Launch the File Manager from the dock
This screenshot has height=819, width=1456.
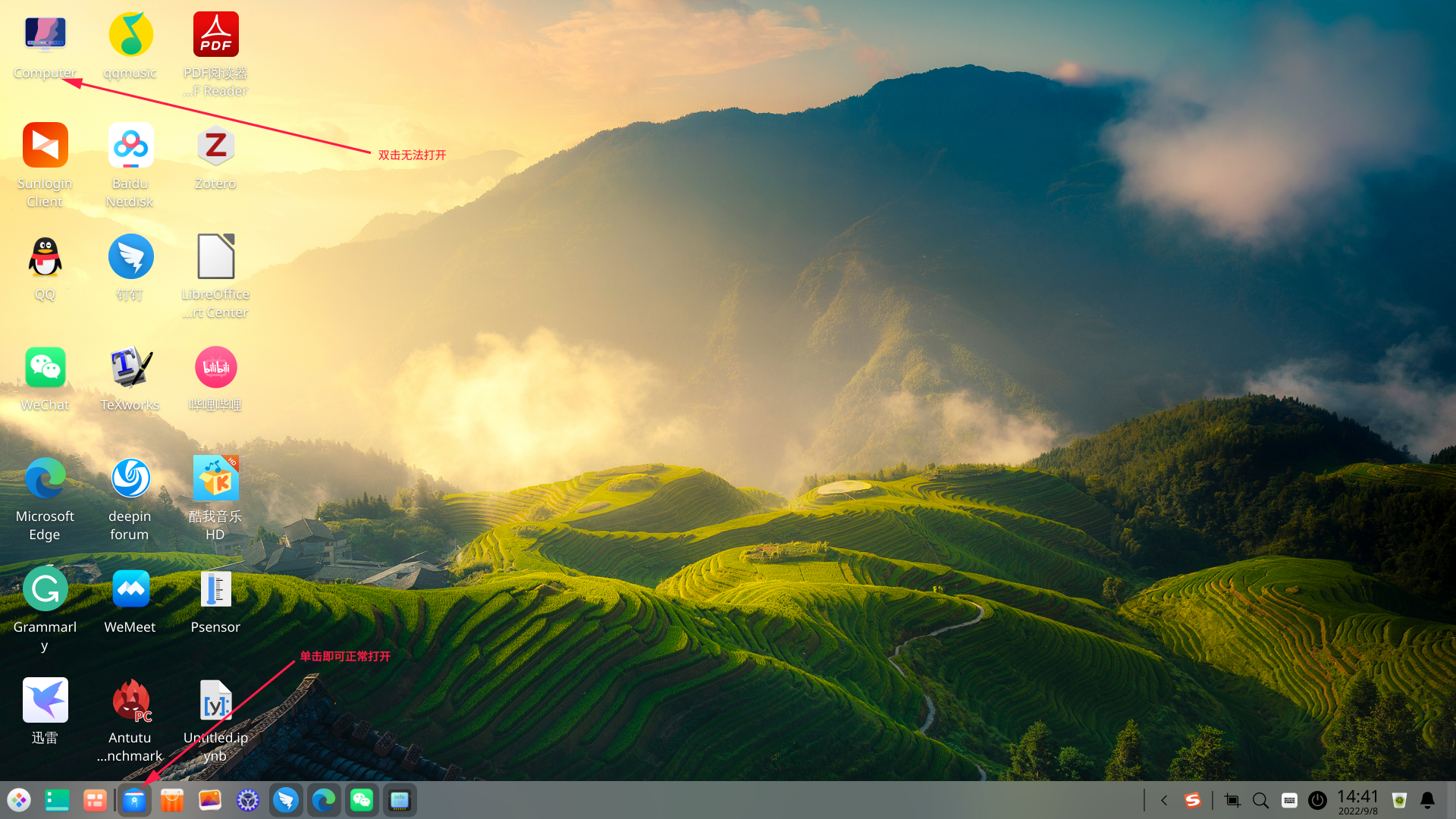pyautogui.click(x=134, y=799)
